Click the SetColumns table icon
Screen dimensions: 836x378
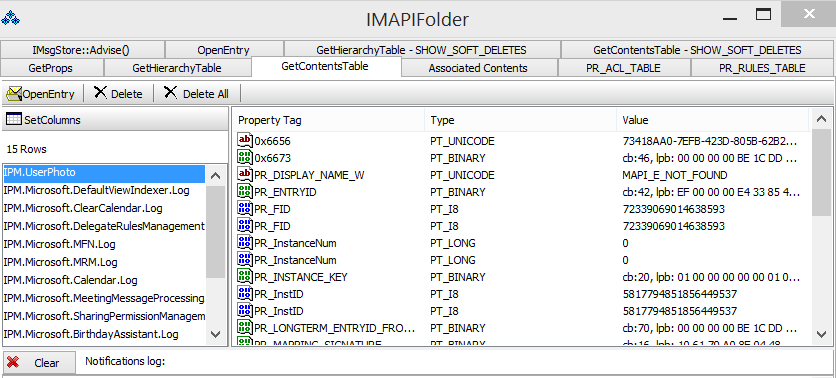point(14,119)
